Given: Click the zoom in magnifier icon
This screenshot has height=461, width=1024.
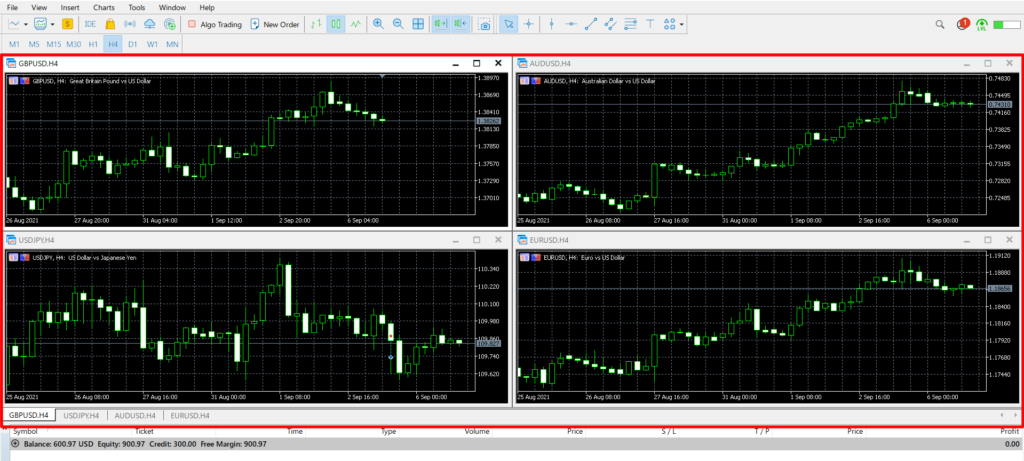Looking at the screenshot, I should point(378,24).
